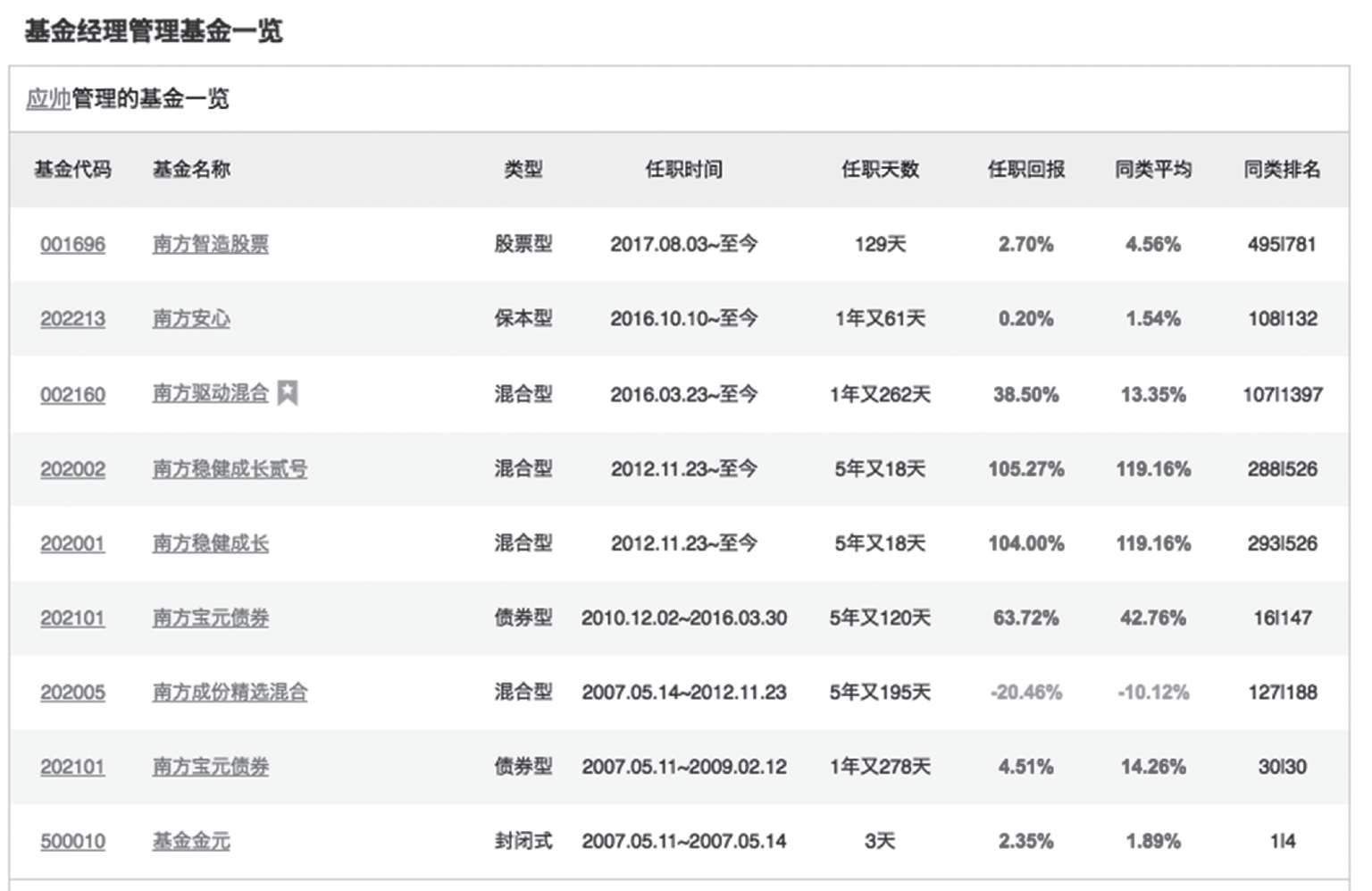Open fund code 002160 link
Image resolution: width=1372 pixels, height=891 pixels.
click(x=72, y=394)
